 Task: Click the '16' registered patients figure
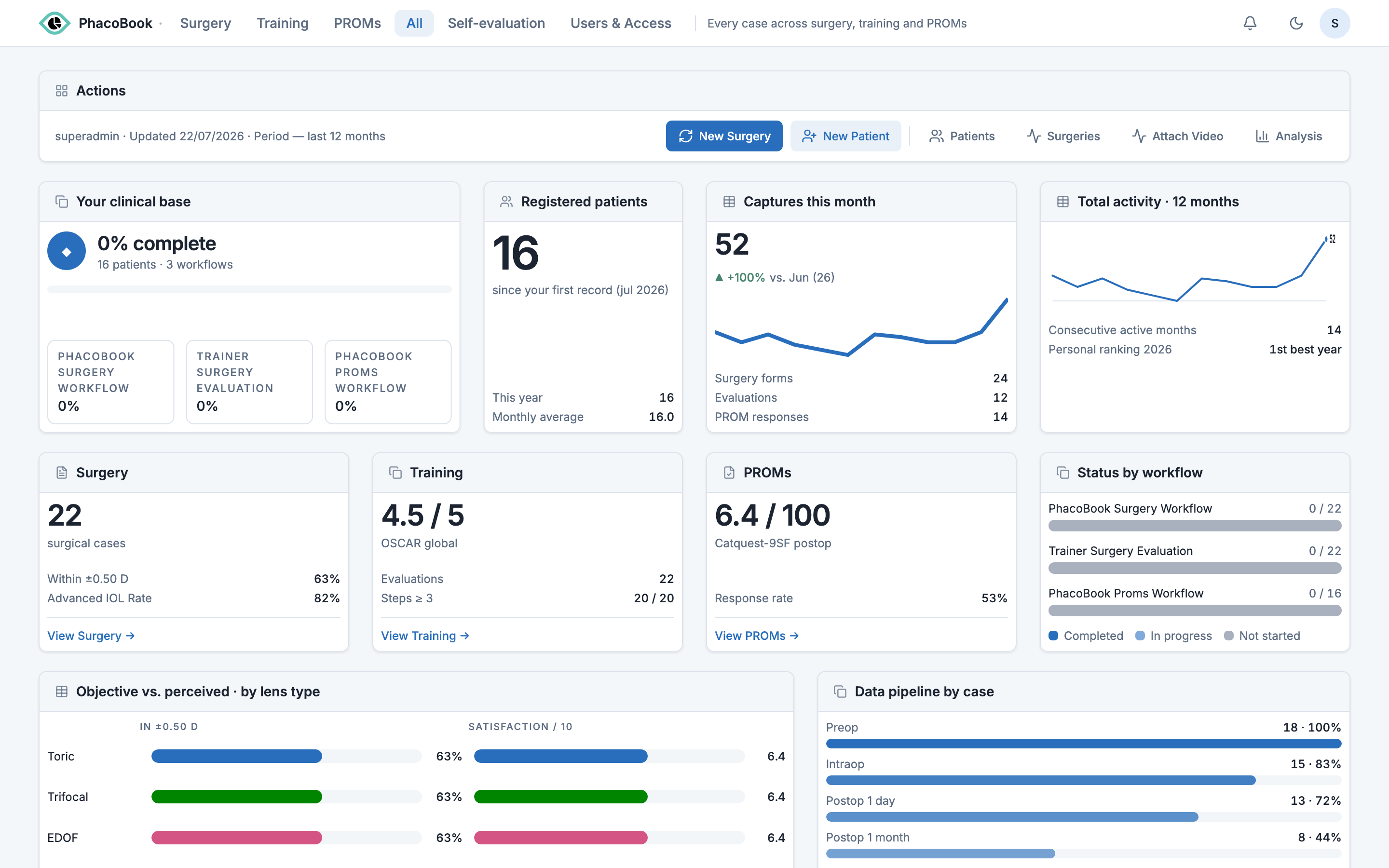[x=516, y=253]
